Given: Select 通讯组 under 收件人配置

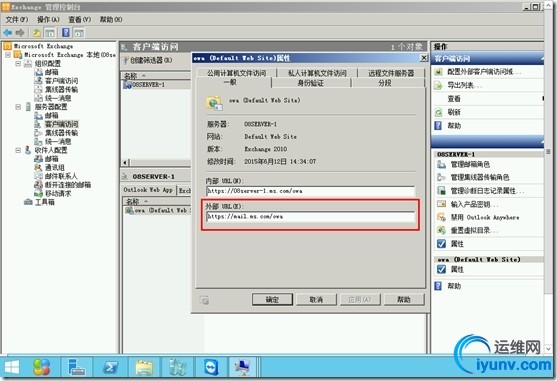Looking at the screenshot, I should click(x=54, y=167).
